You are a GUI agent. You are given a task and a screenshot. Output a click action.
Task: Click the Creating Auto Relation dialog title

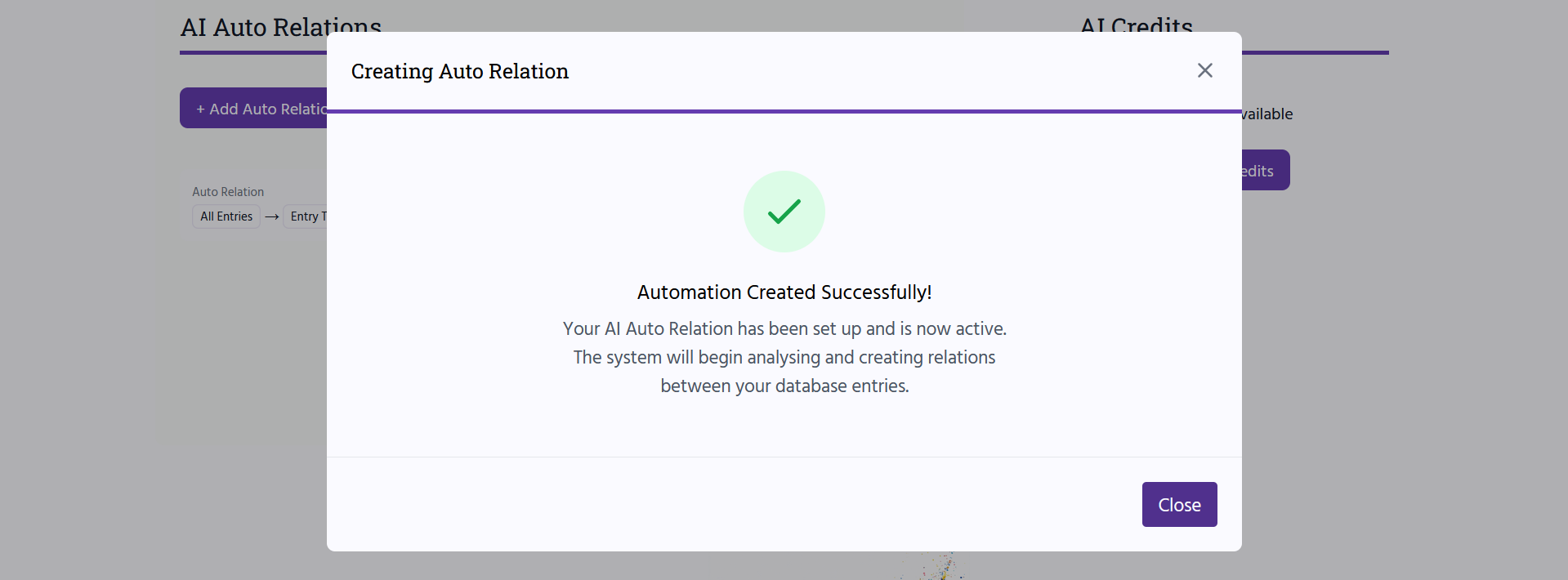pyautogui.click(x=459, y=71)
